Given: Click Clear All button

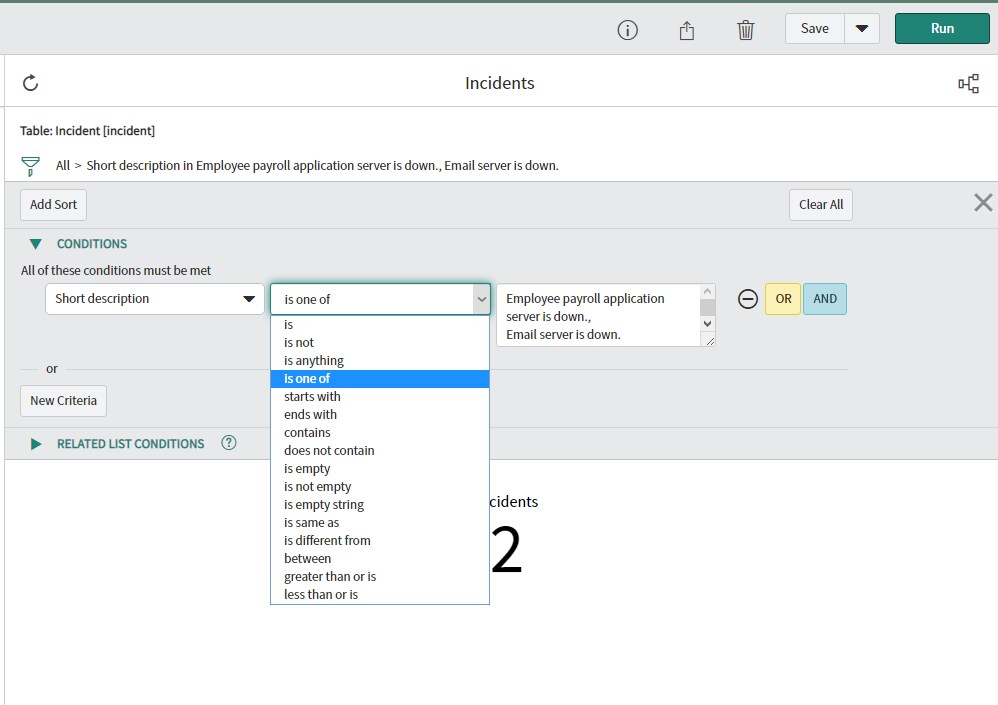Looking at the screenshot, I should coord(820,205).
